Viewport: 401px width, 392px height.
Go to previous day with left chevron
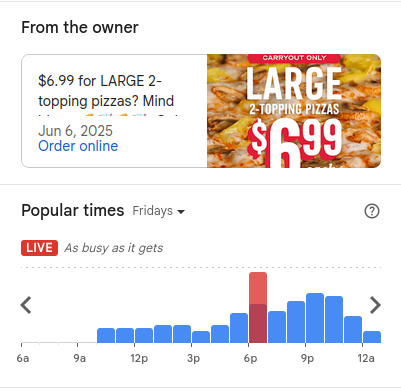[26, 305]
